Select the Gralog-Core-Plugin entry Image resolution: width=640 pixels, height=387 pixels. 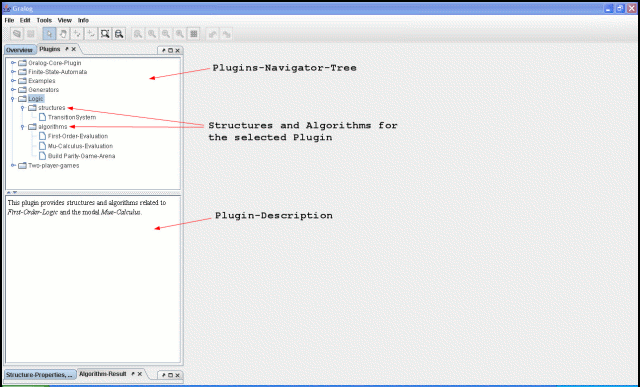pos(54,63)
